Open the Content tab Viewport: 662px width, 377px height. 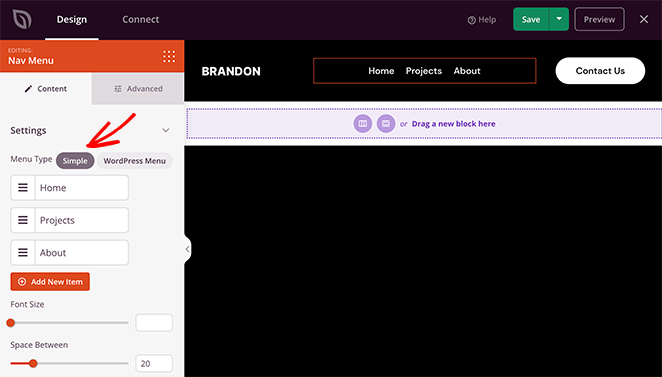coord(46,89)
